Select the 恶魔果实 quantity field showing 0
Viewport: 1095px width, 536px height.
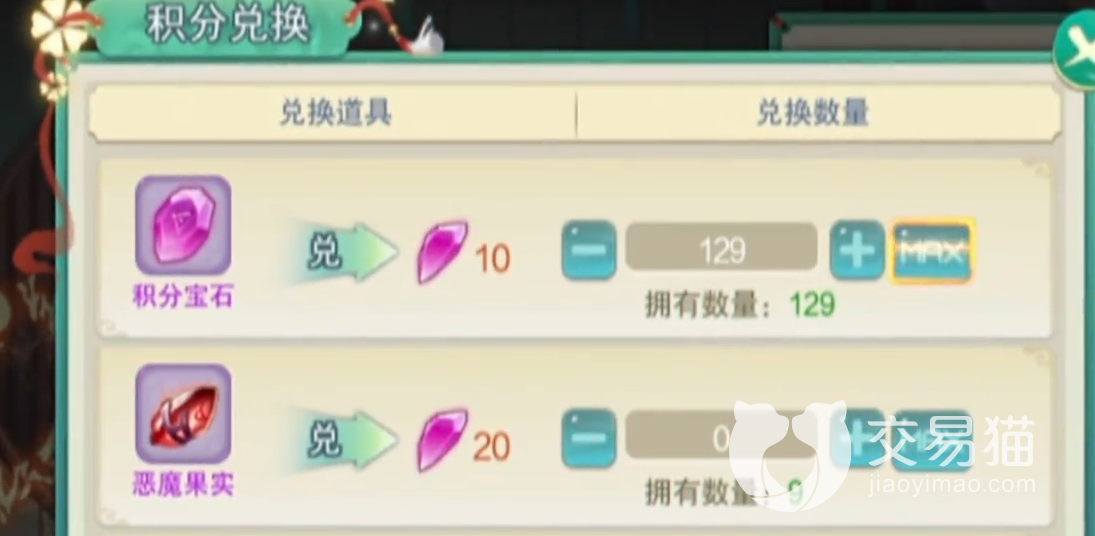[721, 435]
